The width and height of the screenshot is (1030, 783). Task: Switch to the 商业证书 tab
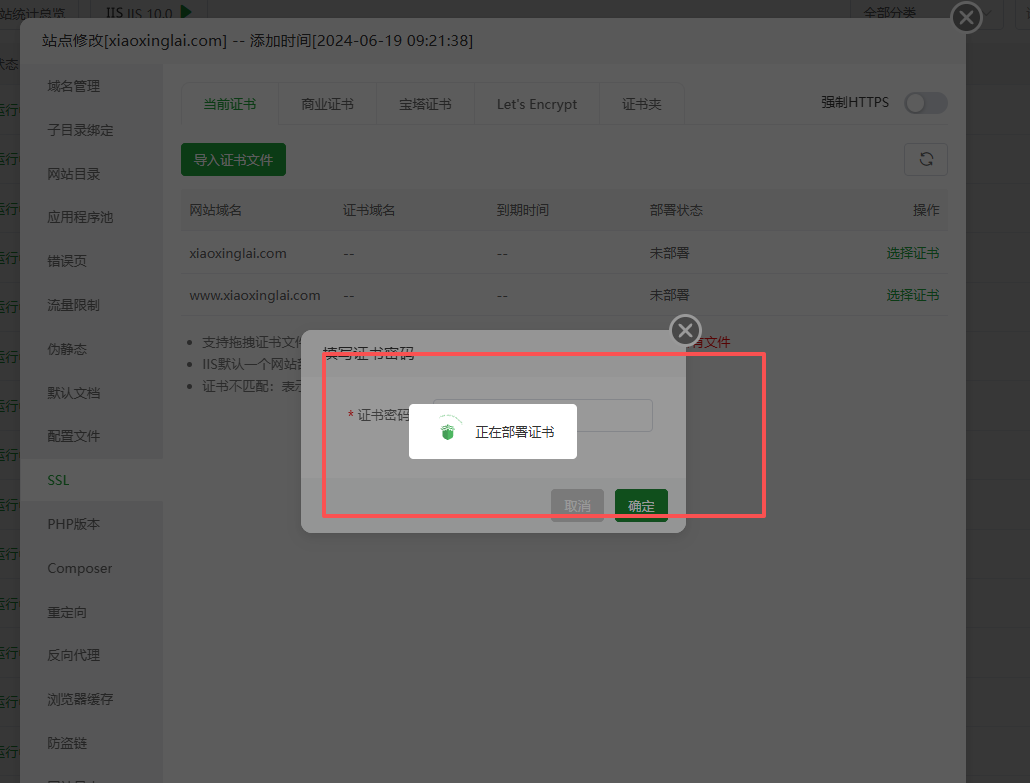click(x=327, y=104)
